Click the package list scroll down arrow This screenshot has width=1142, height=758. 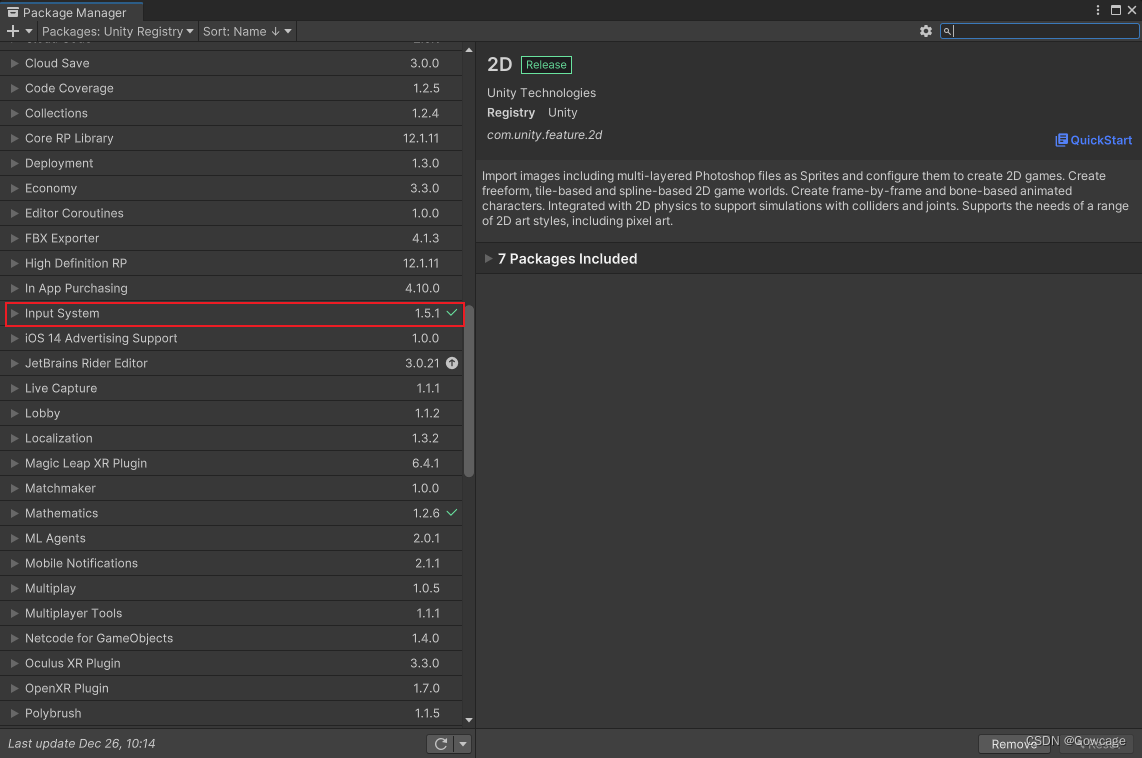[x=469, y=719]
